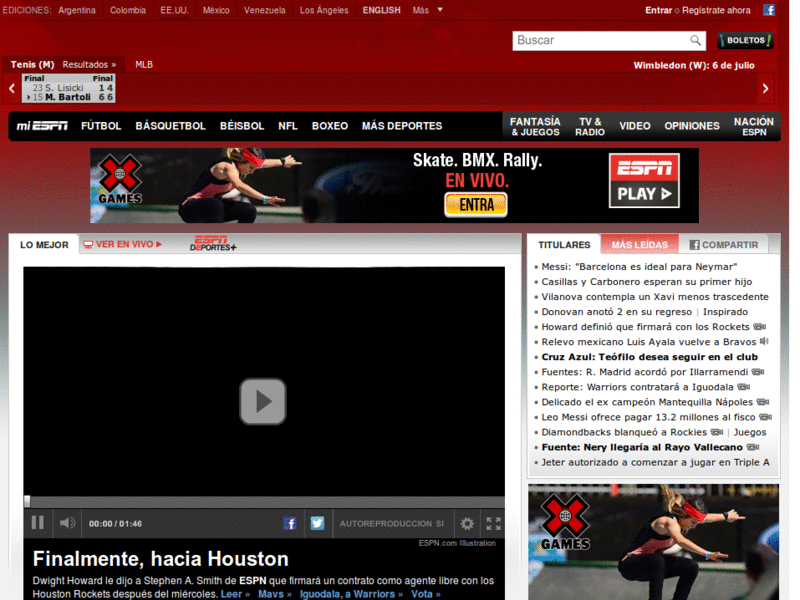This screenshot has height=600, width=800.
Task: Toggle Autoreproduccion SI setting
Action: (392, 523)
